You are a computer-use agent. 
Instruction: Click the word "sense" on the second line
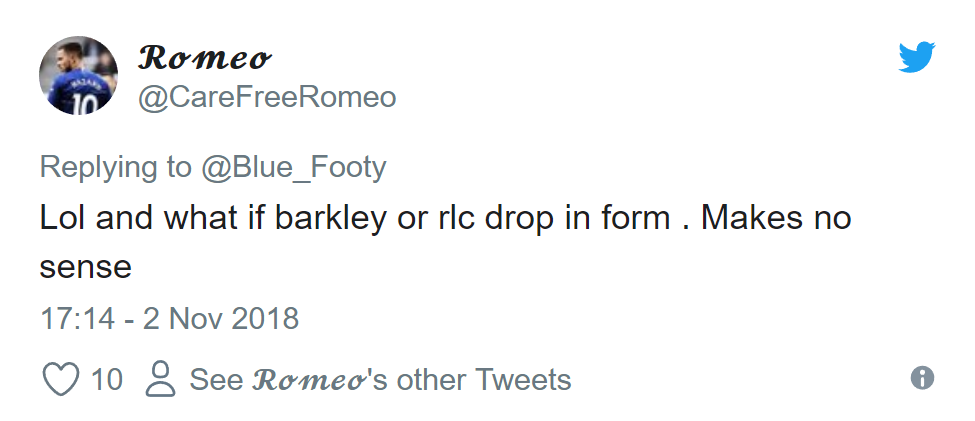86,267
